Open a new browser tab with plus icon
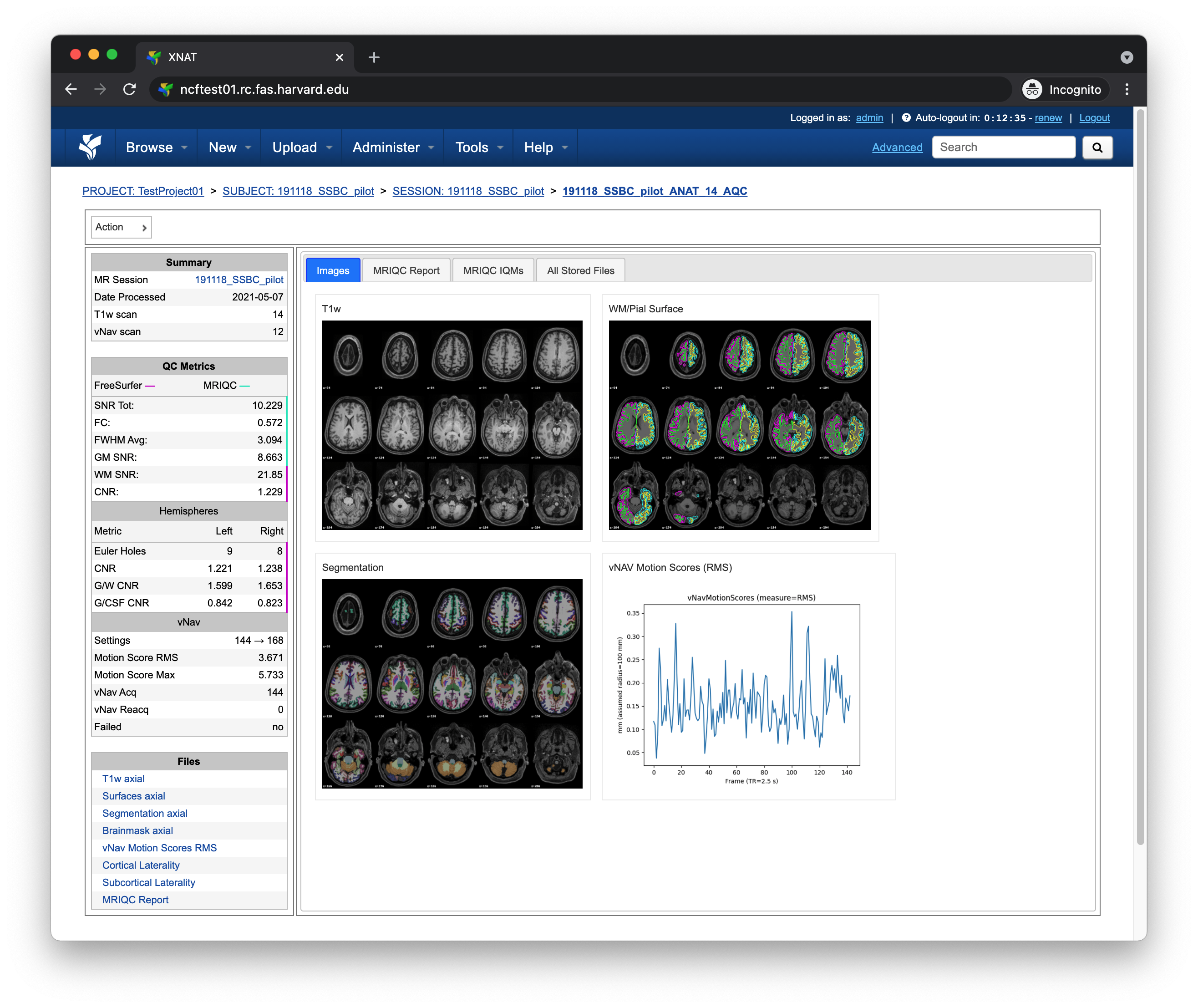The image size is (1198, 1008). pos(374,57)
